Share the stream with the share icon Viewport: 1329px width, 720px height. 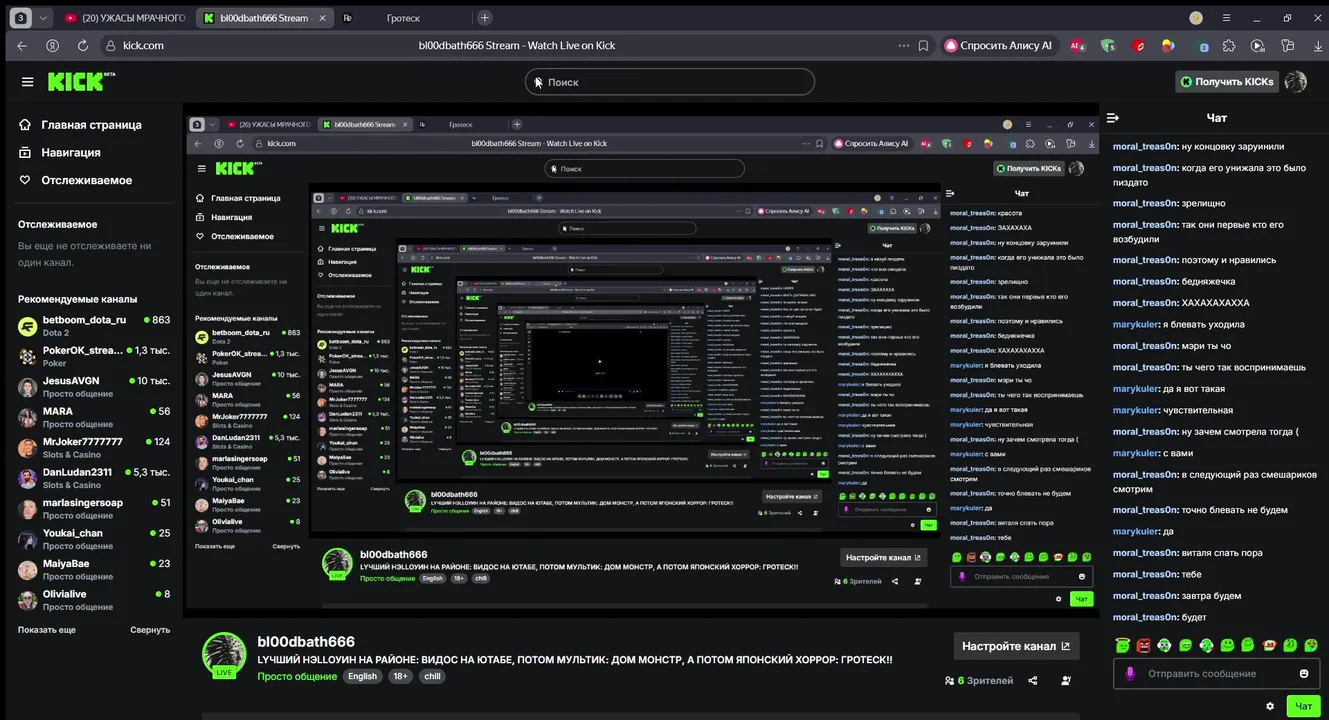1033,680
